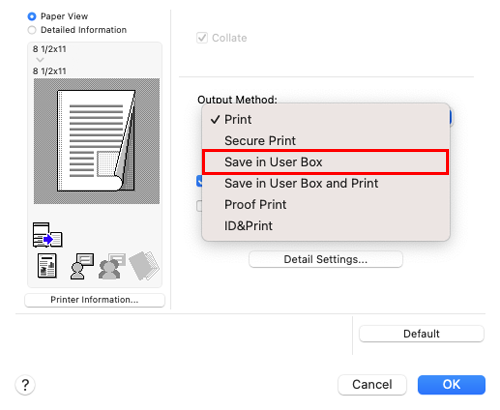
Task: Open Detail Settings dialog
Action: pos(326,259)
